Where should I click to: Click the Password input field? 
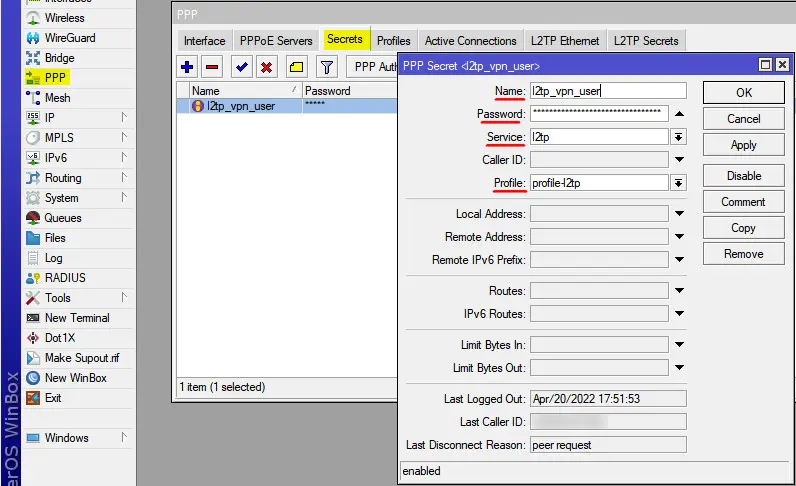click(x=599, y=114)
